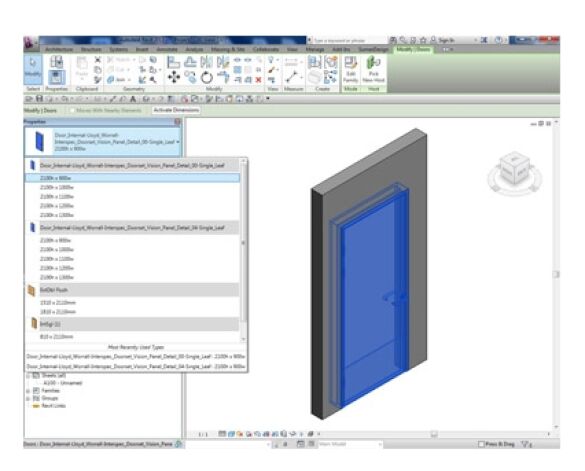Image resolution: width=585 pixels, height=471 pixels.
Task: Click Sign In in the title bar
Action: tap(446, 40)
